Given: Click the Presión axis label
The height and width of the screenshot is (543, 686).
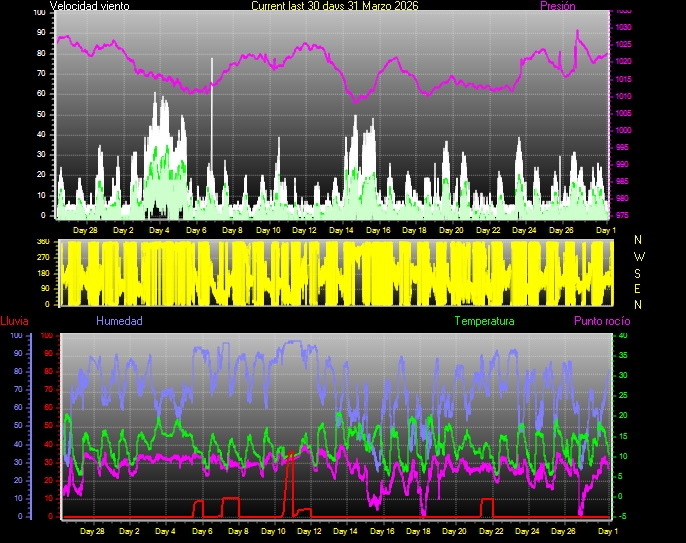Looking at the screenshot, I should pyautogui.click(x=557, y=6).
